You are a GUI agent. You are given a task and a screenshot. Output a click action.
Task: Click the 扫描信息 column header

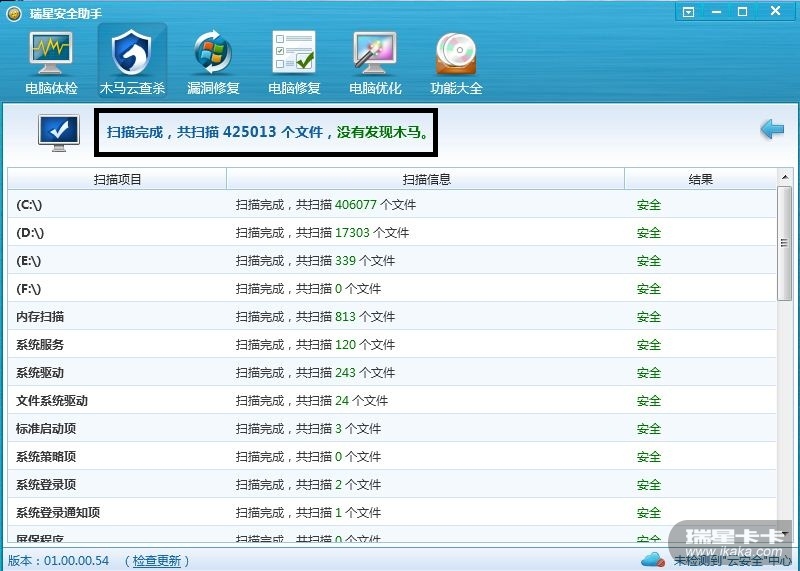click(426, 180)
